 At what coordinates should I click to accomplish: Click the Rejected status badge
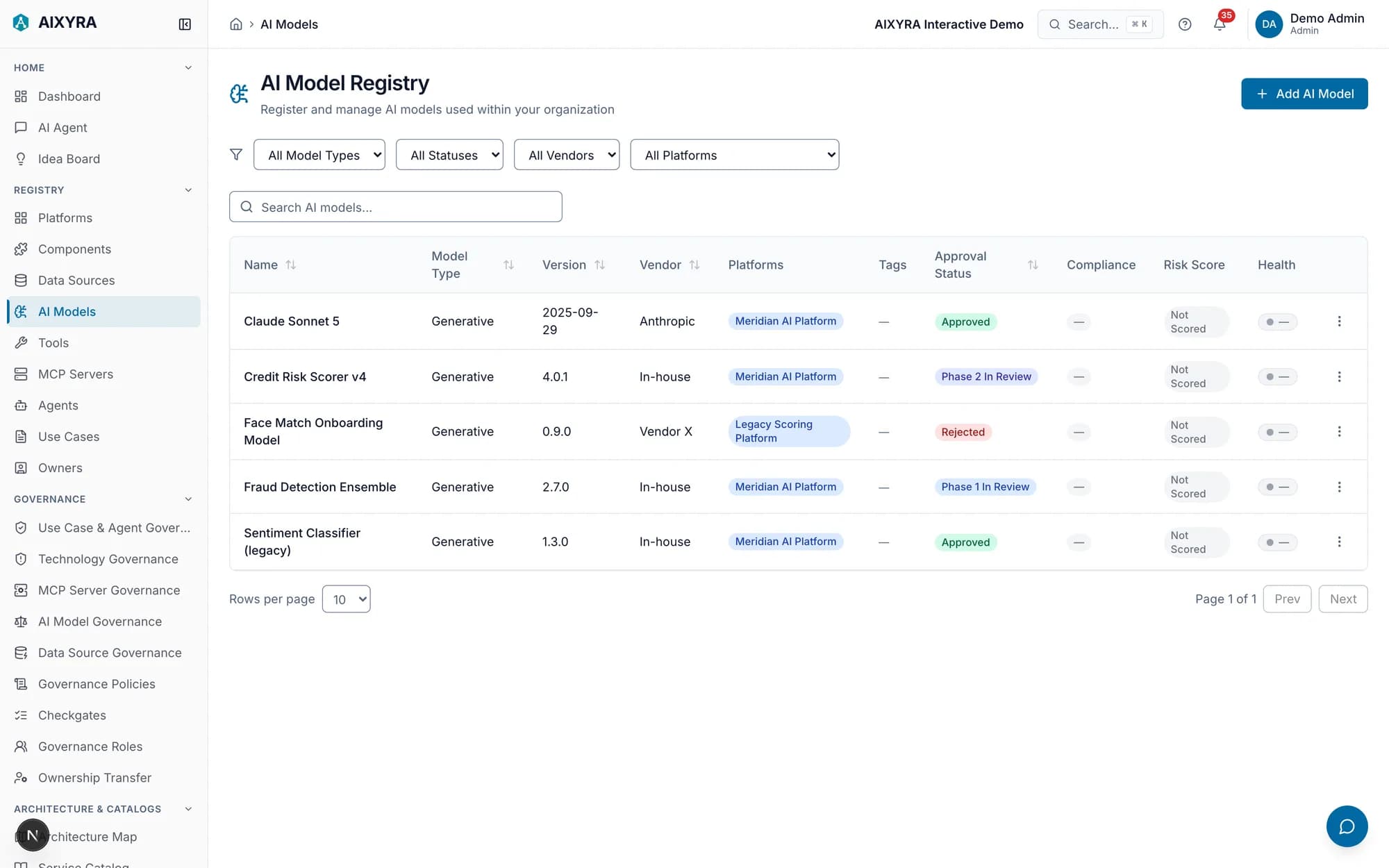pyautogui.click(x=963, y=432)
